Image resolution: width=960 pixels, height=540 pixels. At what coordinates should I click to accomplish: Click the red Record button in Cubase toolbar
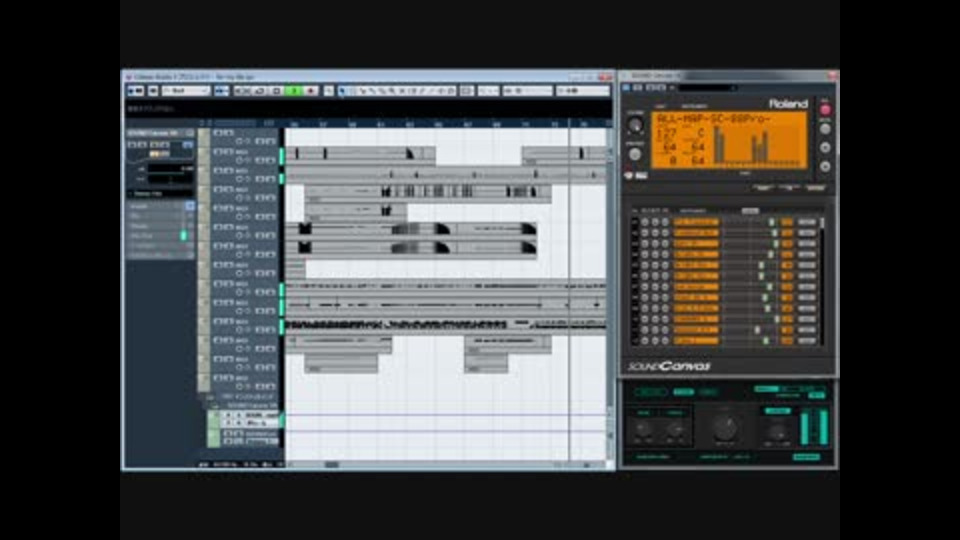(311, 91)
